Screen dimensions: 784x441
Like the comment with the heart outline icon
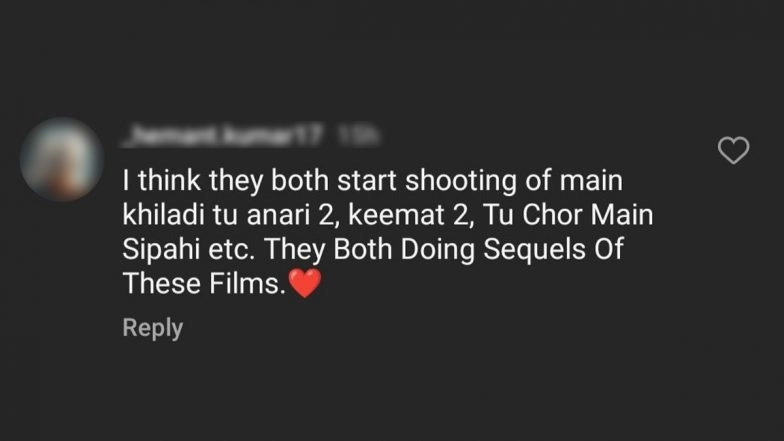(734, 150)
